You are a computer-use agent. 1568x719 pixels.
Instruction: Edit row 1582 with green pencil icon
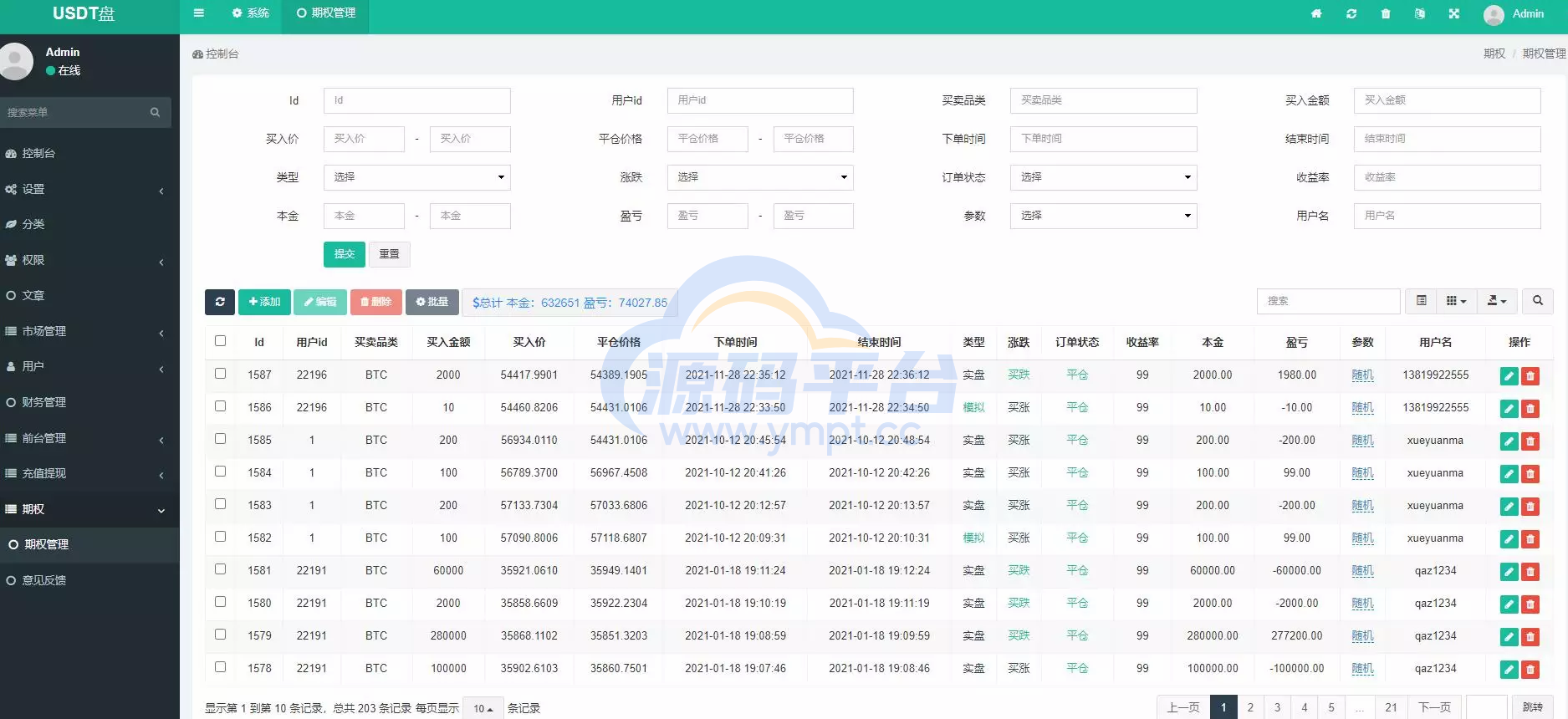coord(1509,539)
